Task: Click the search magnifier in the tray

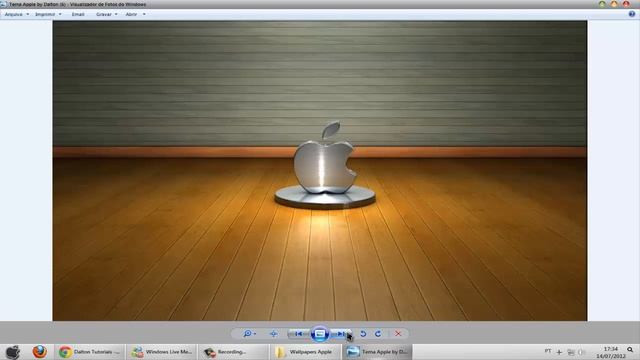Action: [630, 350]
